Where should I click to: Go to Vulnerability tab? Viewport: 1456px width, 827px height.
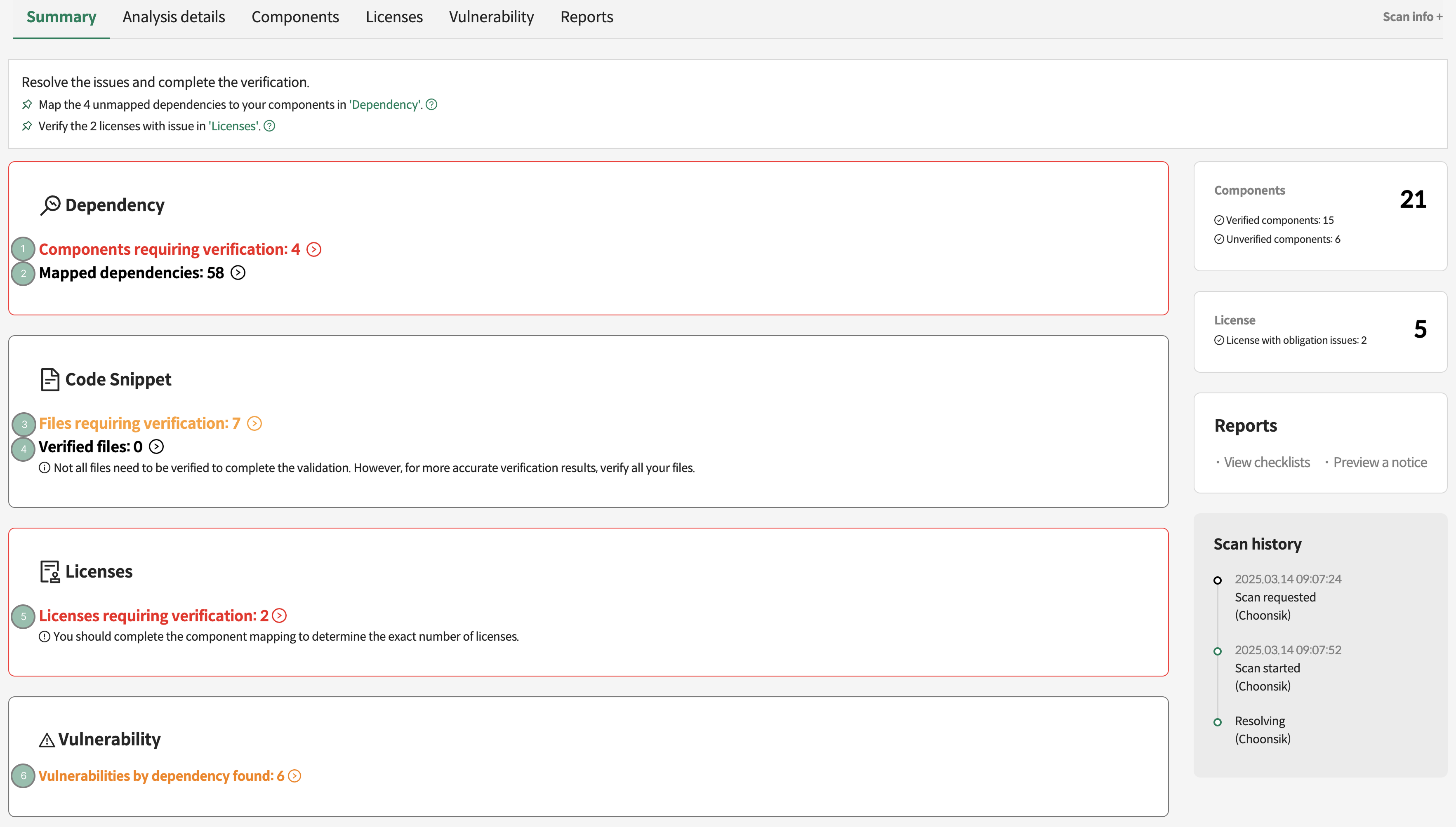coord(491,17)
